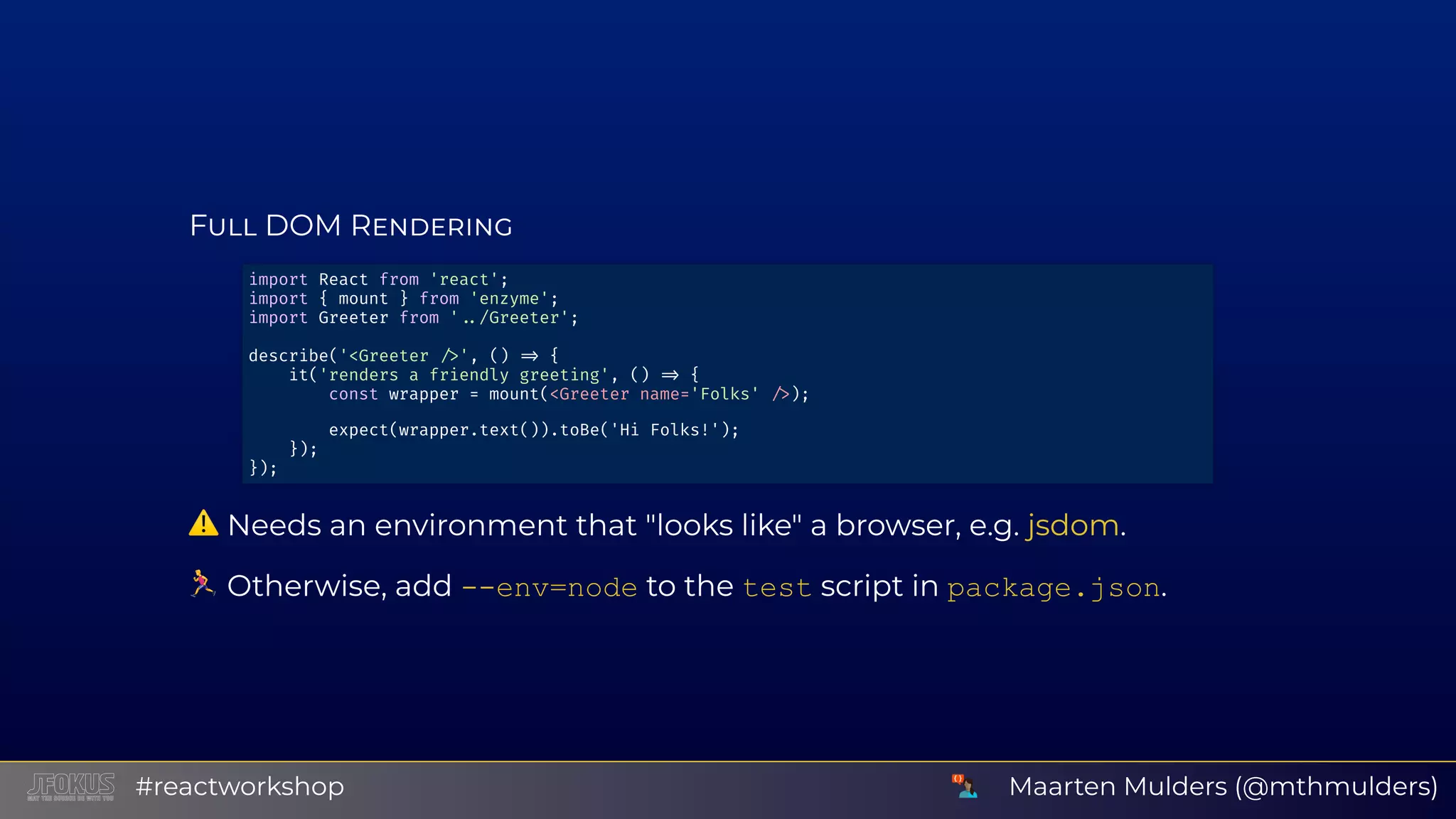
Task: Click the #reactworkshop hashtag
Action: point(240,786)
